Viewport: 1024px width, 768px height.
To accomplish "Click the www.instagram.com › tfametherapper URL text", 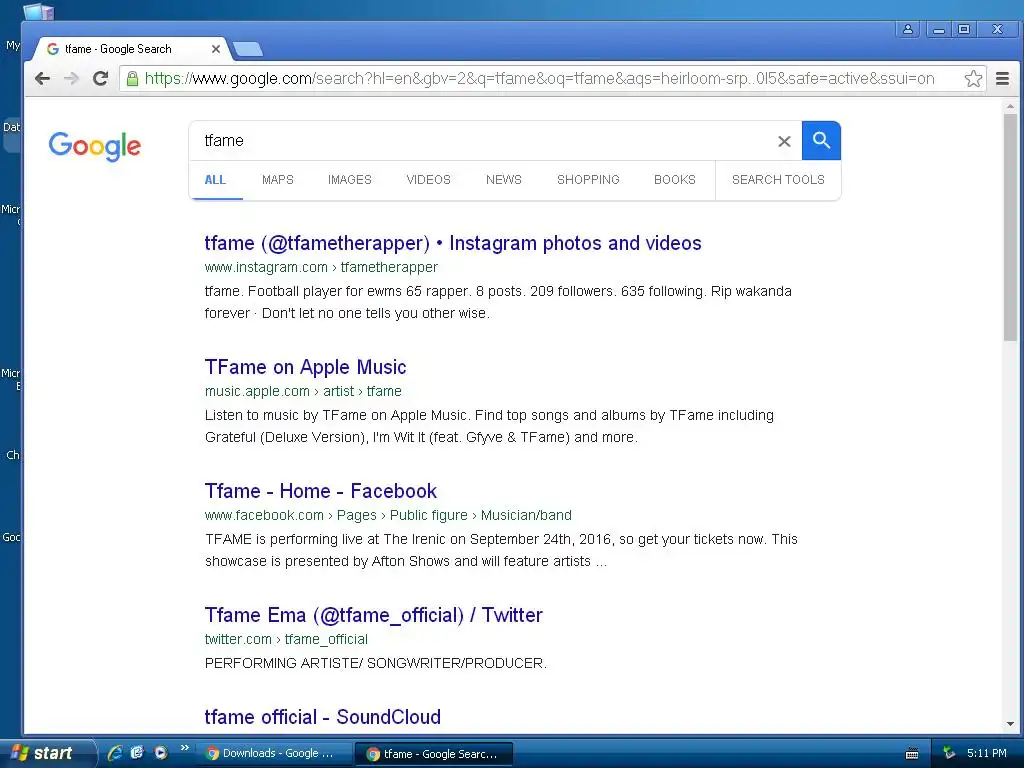I will [x=321, y=267].
